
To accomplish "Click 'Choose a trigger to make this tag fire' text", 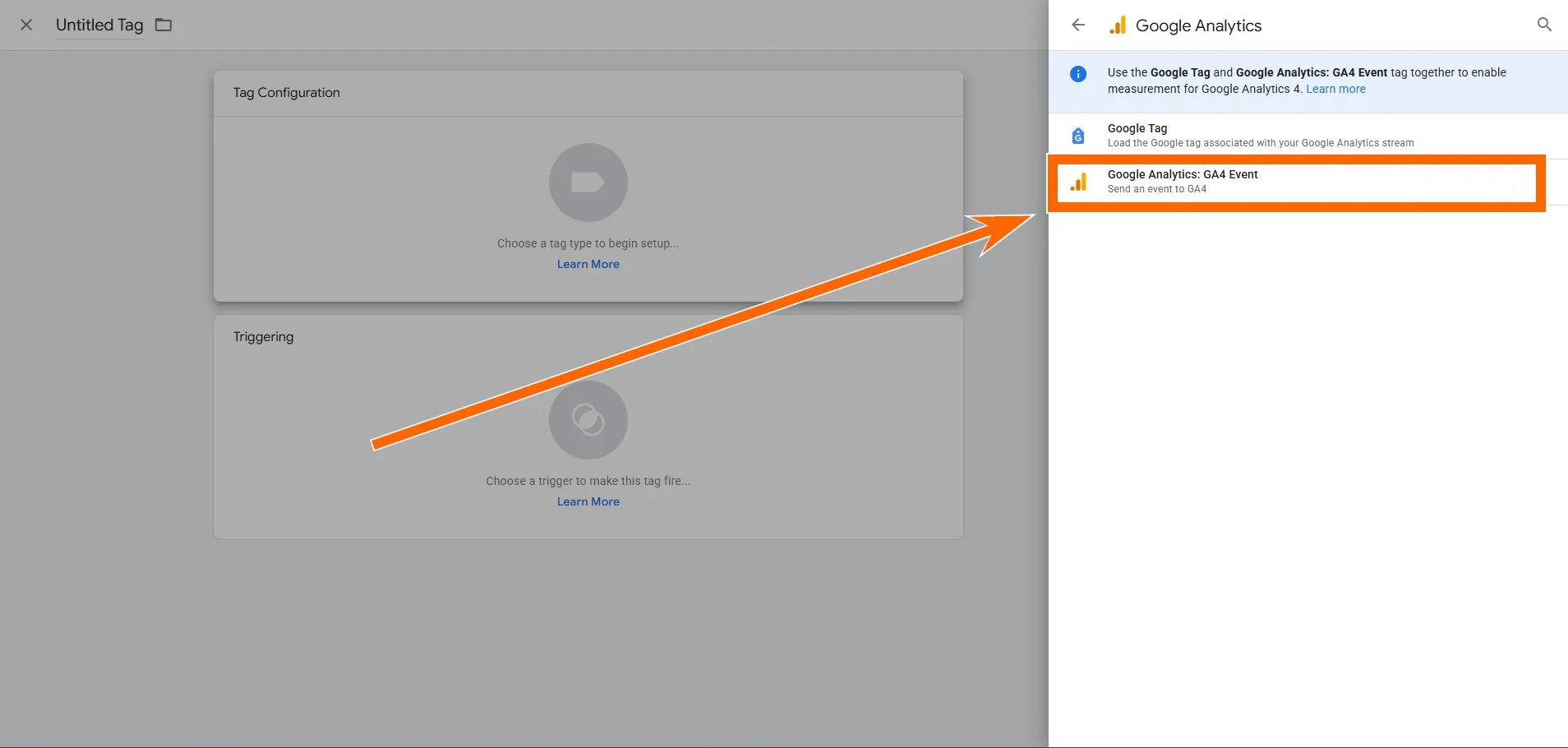I will point(588,481).
